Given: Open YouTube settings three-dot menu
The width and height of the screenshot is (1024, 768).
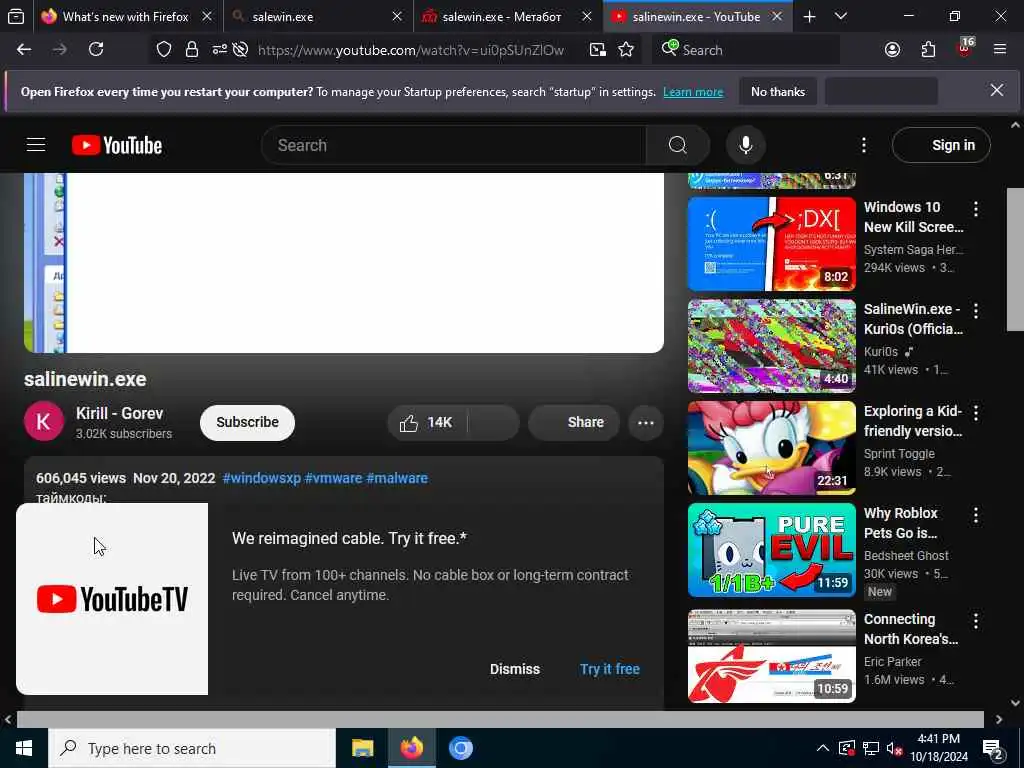Looking at the screenshot, I should (x=863, y=145).
